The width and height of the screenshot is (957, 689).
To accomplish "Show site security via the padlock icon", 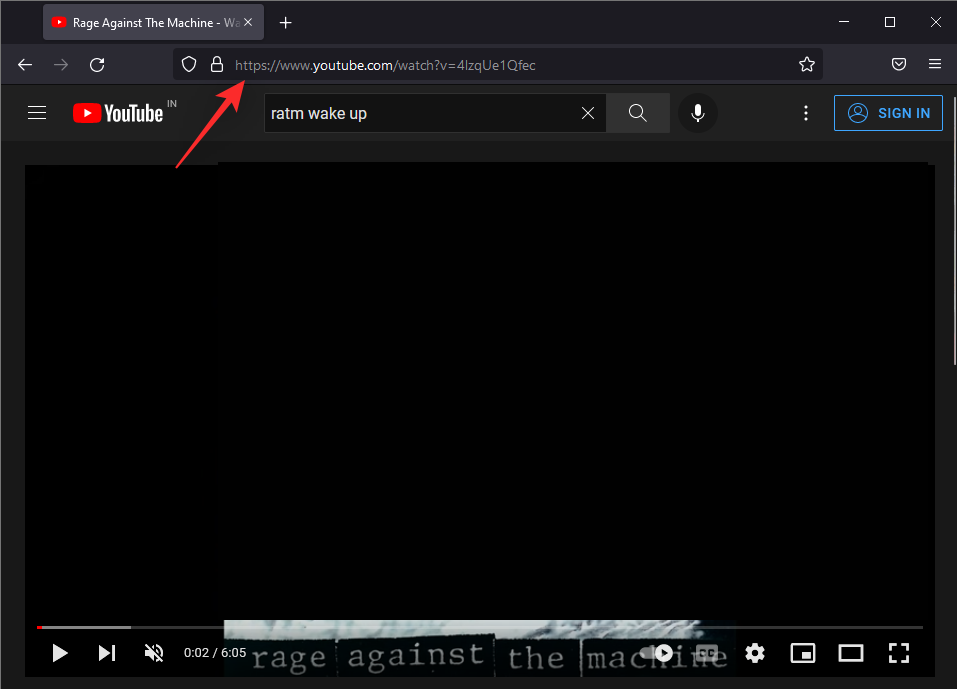I will (x=217, y=65).
